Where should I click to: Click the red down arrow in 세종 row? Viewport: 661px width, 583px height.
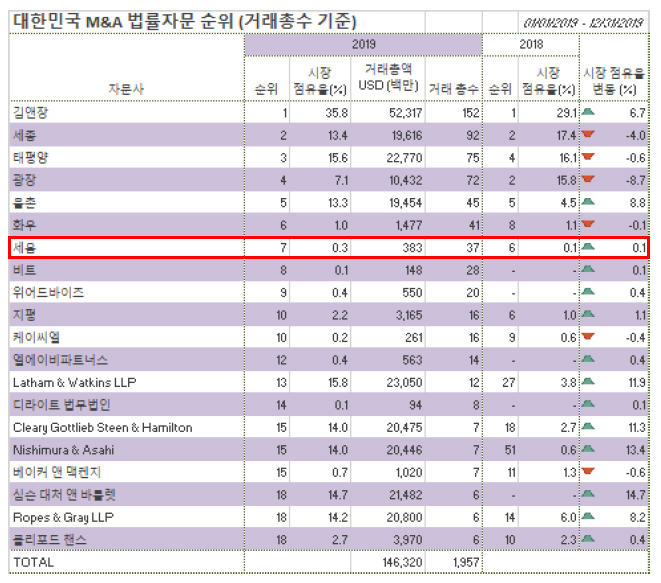pyautogui.click(x=588, y=134)
